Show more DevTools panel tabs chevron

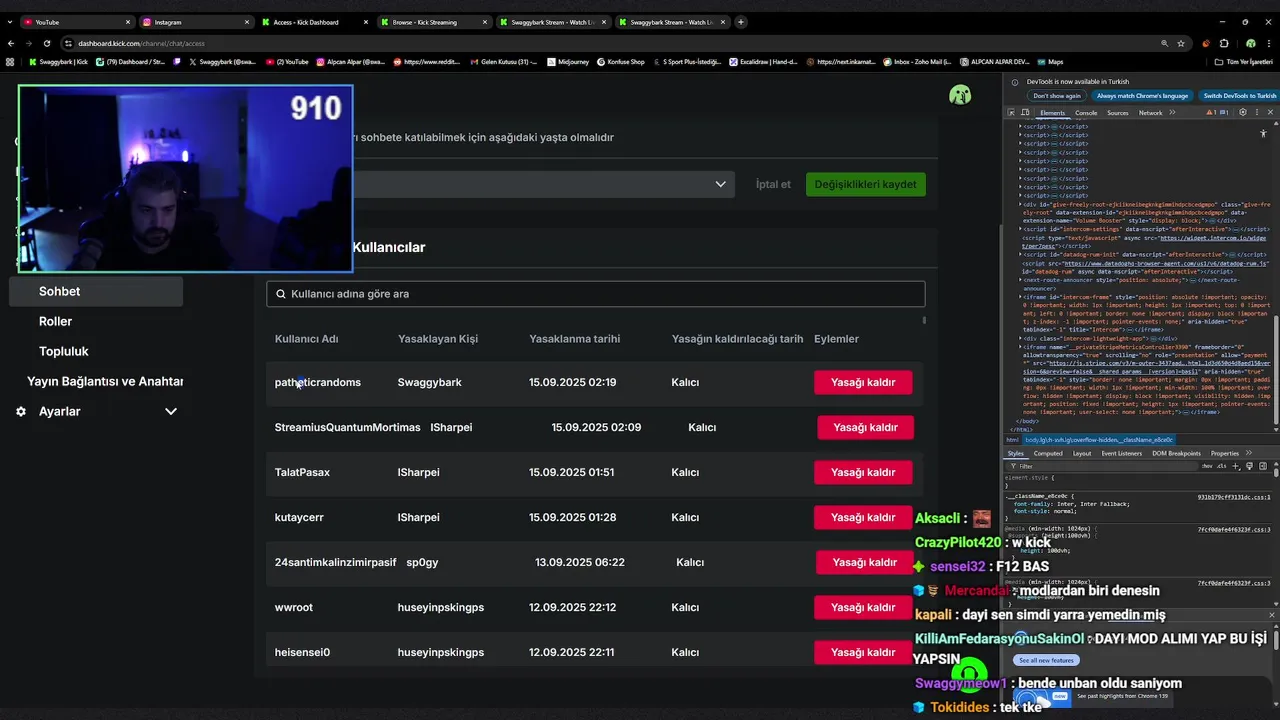click(1172, 112)
